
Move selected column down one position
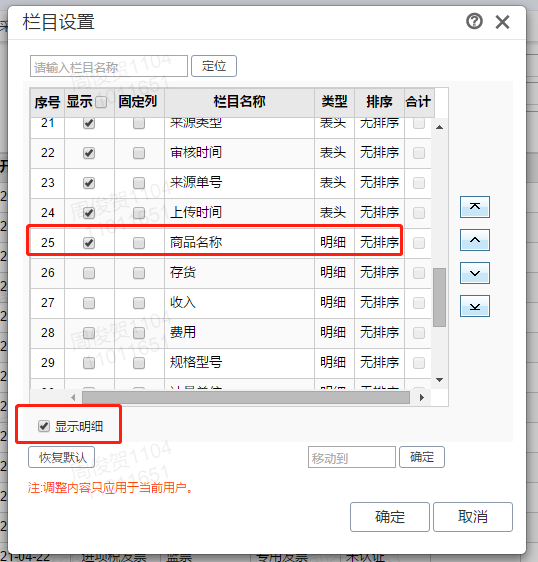pos(475,273)
